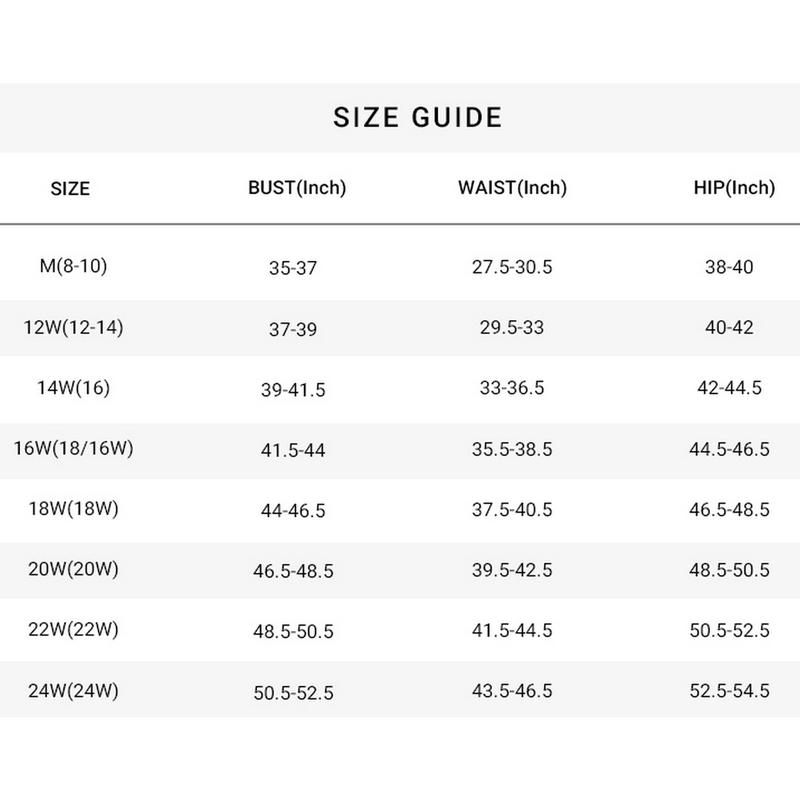Click the SIZE column header
Image resolution: width=800 pixels, height=800 pixels.
(70, 188)
